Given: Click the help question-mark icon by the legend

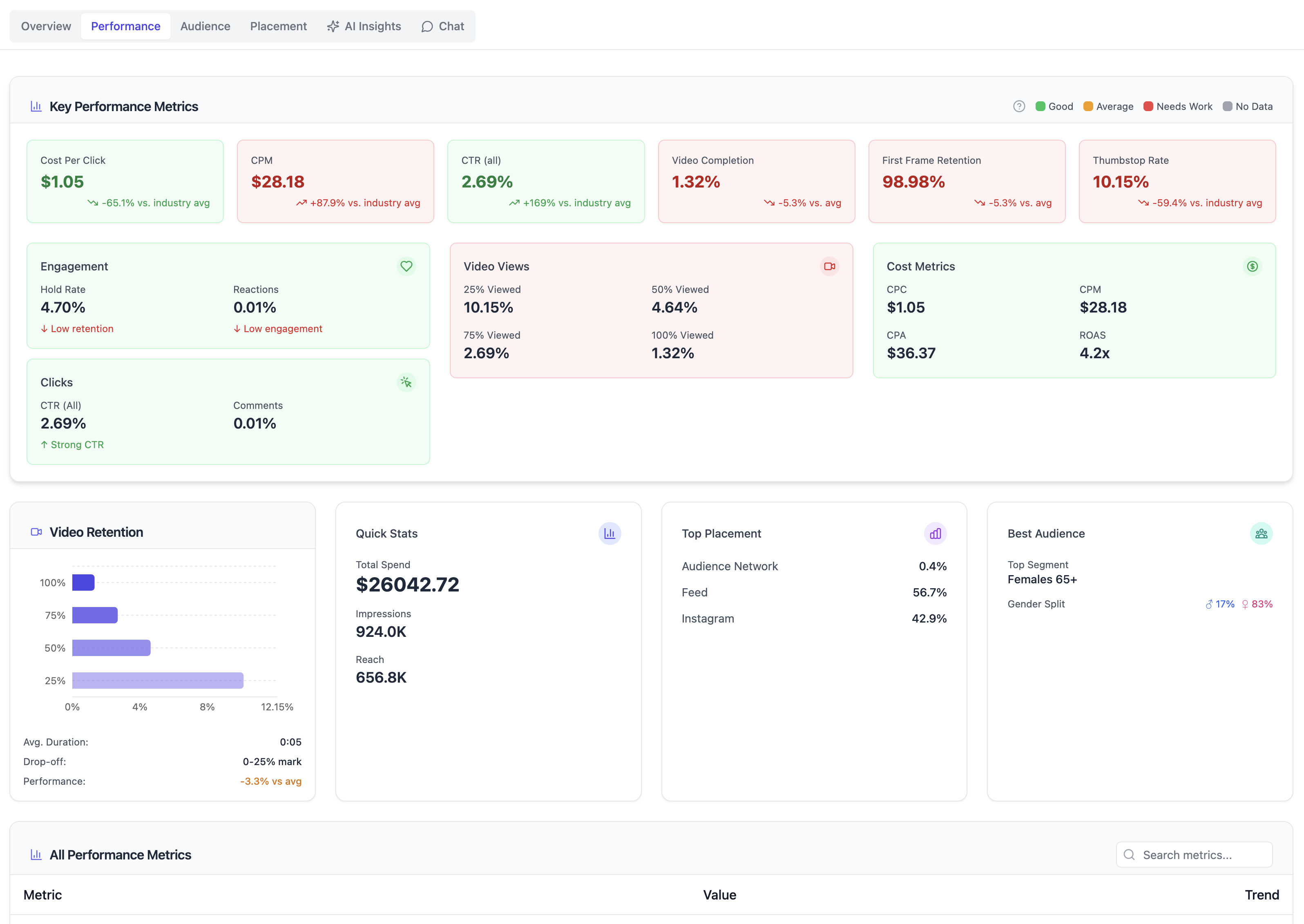Looking at the screenshot, I should (x=1018, y=106).
